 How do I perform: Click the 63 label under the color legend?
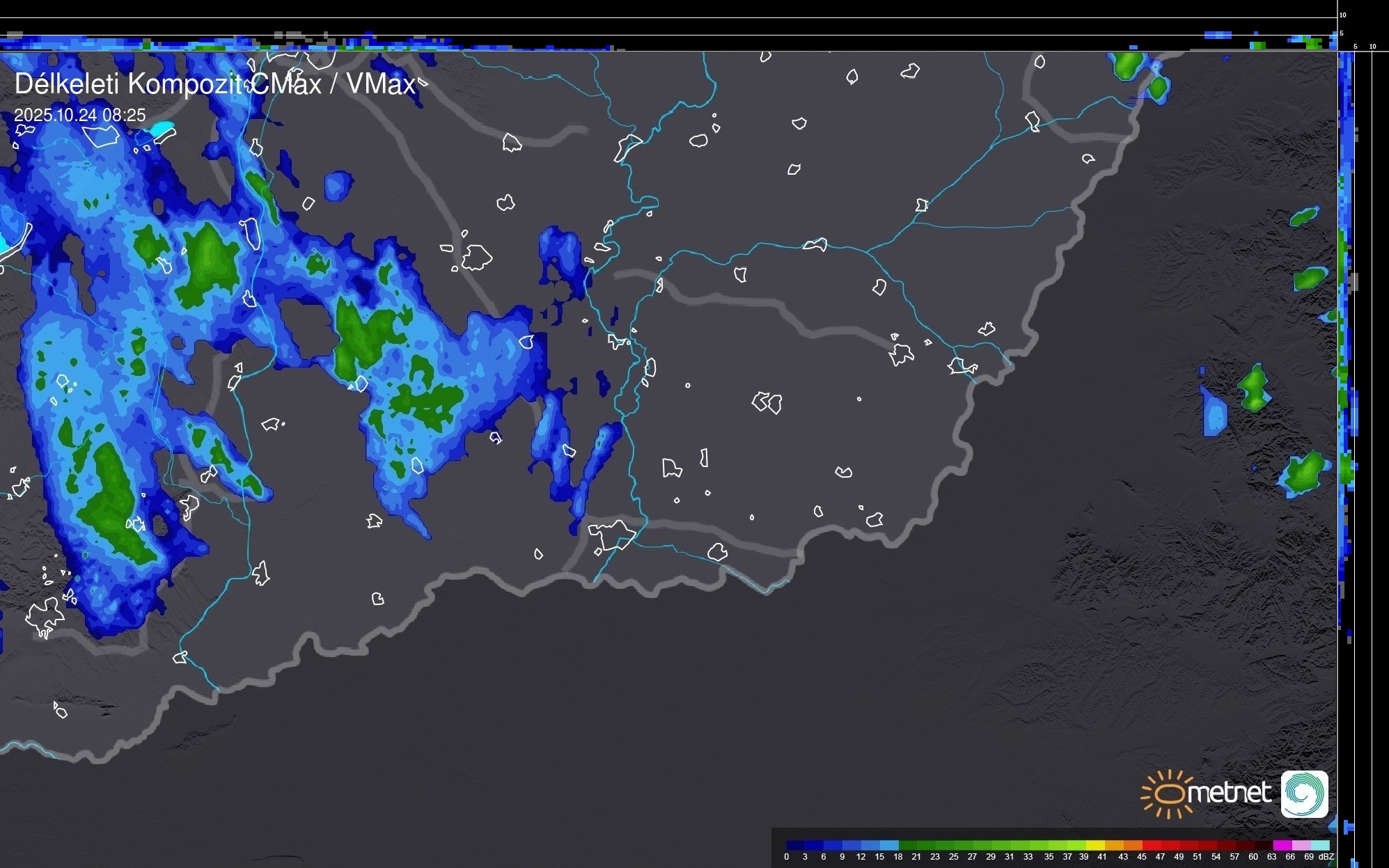click(x=1271, y=857)
